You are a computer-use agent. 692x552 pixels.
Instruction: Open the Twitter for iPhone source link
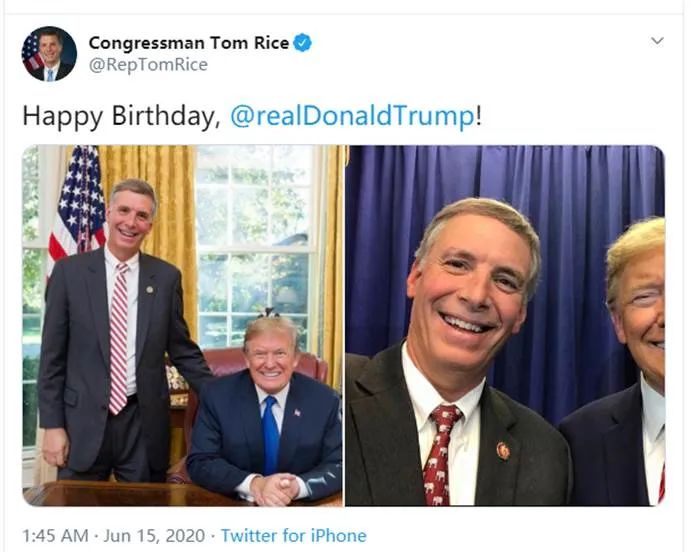pyautogui.click(x=293, y=536)
